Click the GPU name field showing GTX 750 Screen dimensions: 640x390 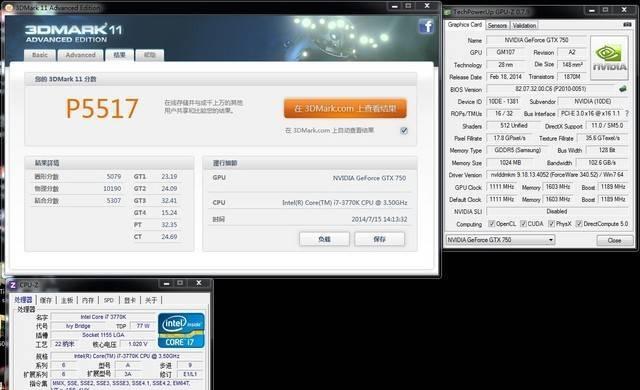(536, 40)
